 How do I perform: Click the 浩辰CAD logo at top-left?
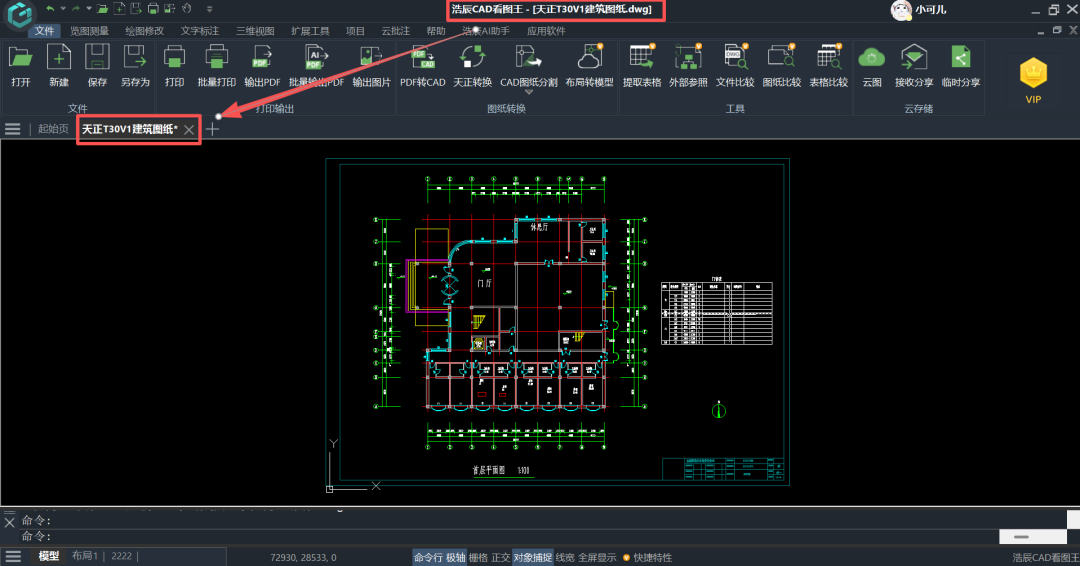point(19,14)
